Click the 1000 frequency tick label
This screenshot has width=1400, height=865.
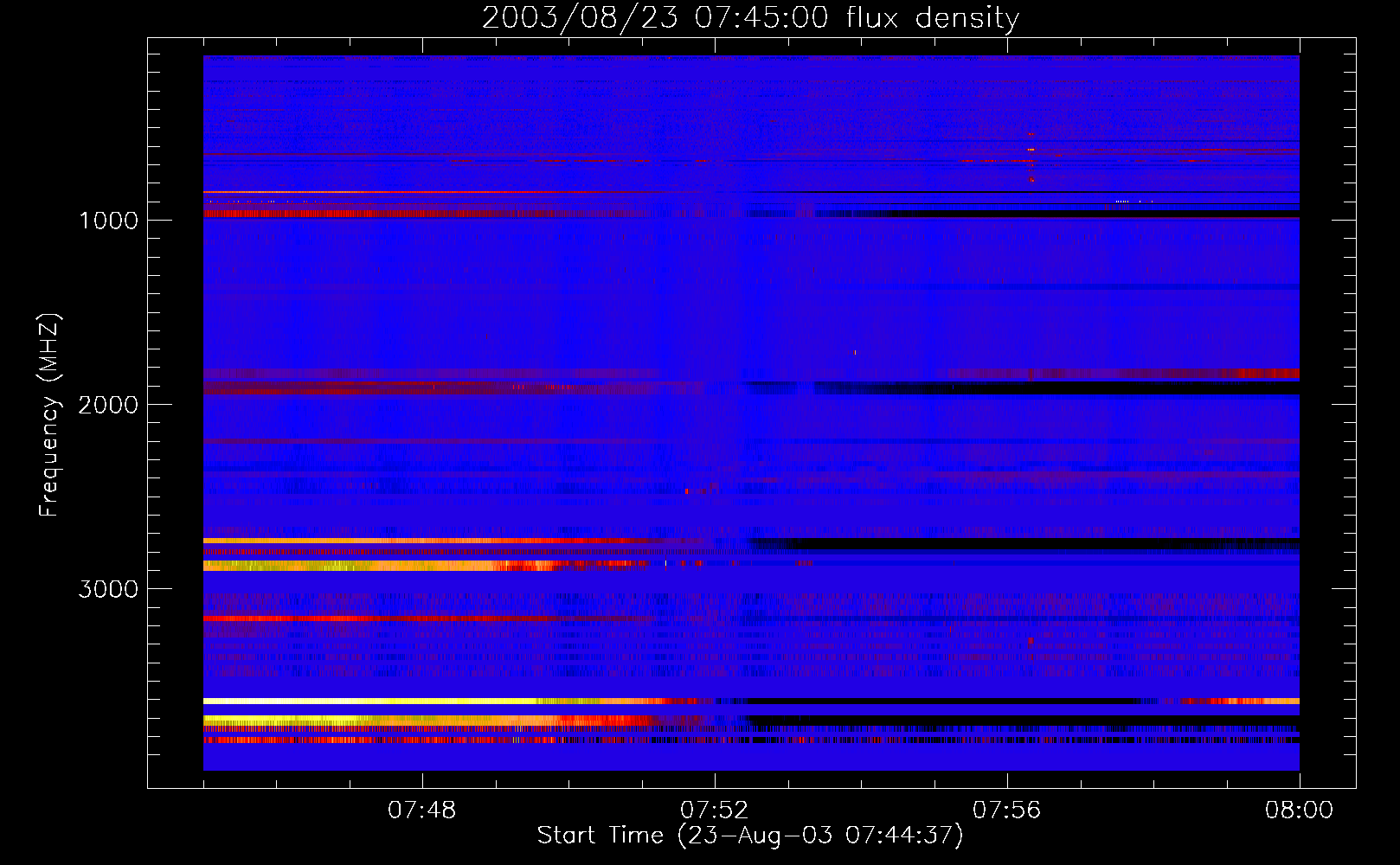click(x=108, y=221)
